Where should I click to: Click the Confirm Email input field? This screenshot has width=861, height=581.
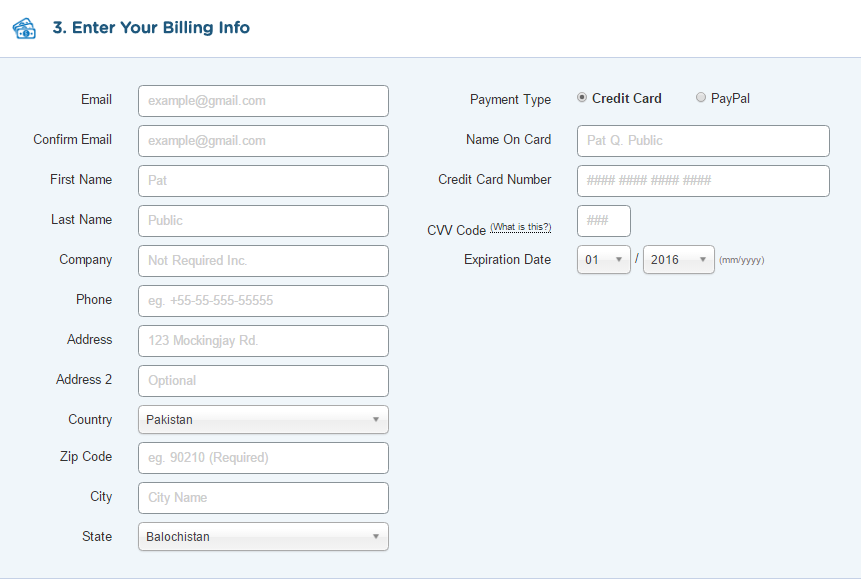(x=263, y=140)
